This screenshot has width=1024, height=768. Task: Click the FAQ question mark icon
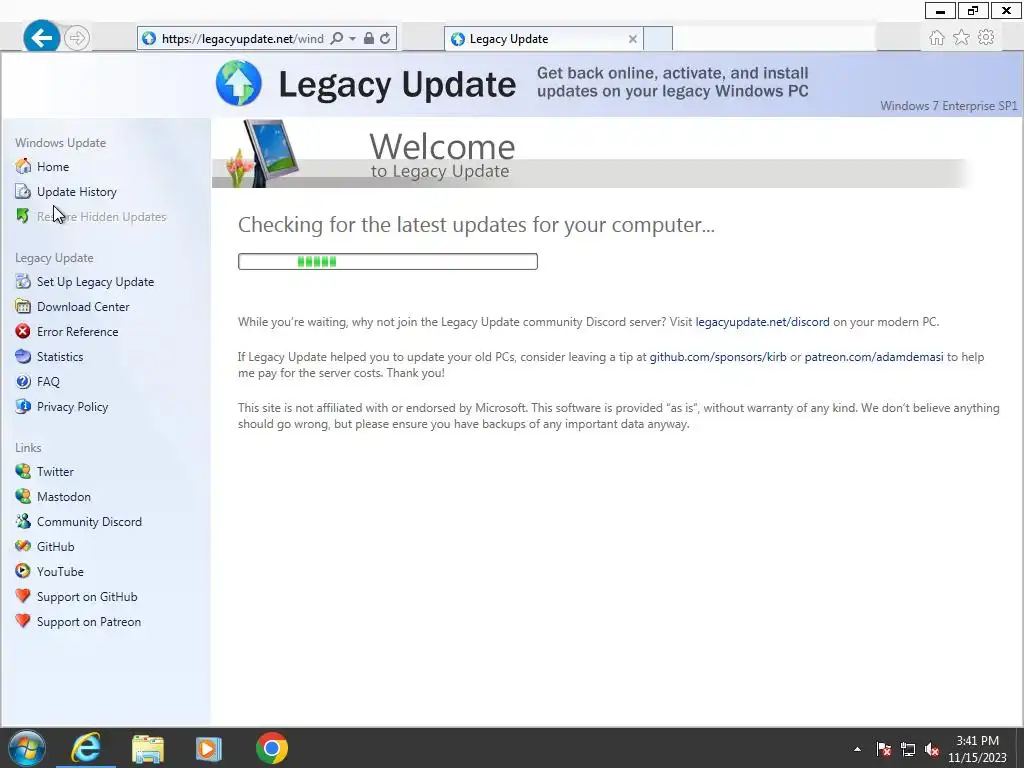[23, 381]
